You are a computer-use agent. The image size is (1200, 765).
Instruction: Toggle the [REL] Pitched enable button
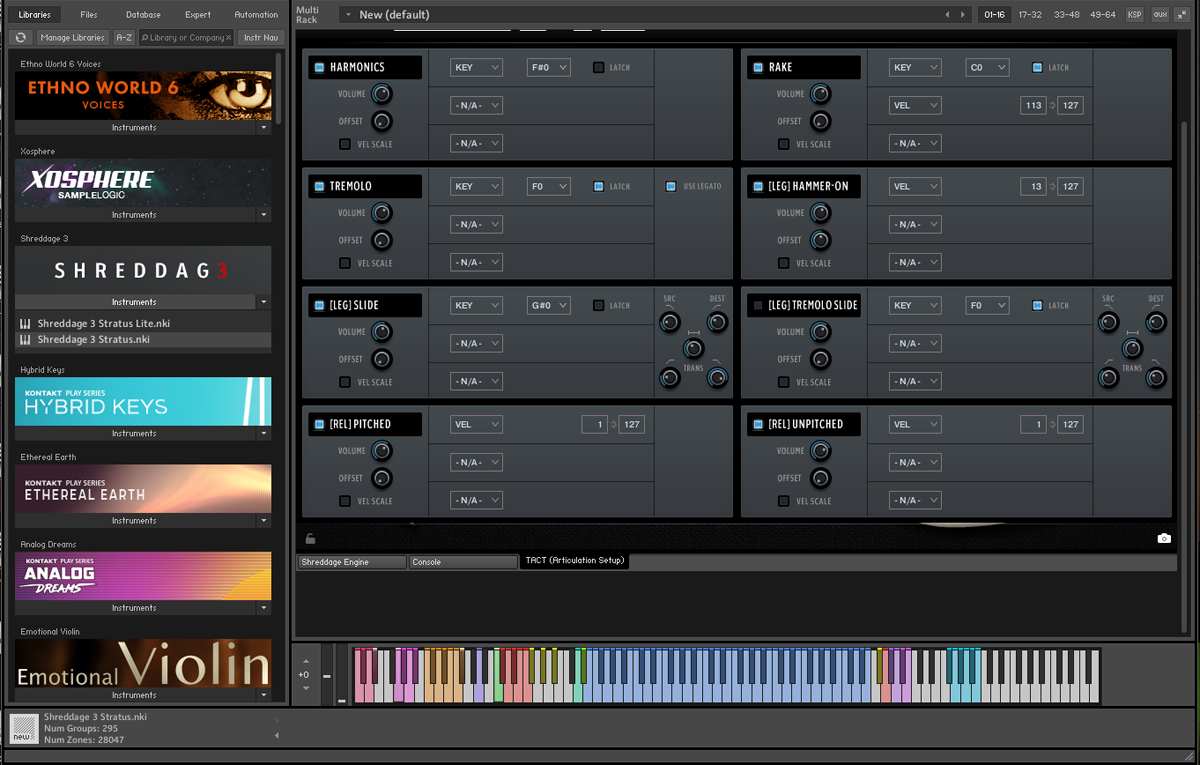(x=320, y=424)
